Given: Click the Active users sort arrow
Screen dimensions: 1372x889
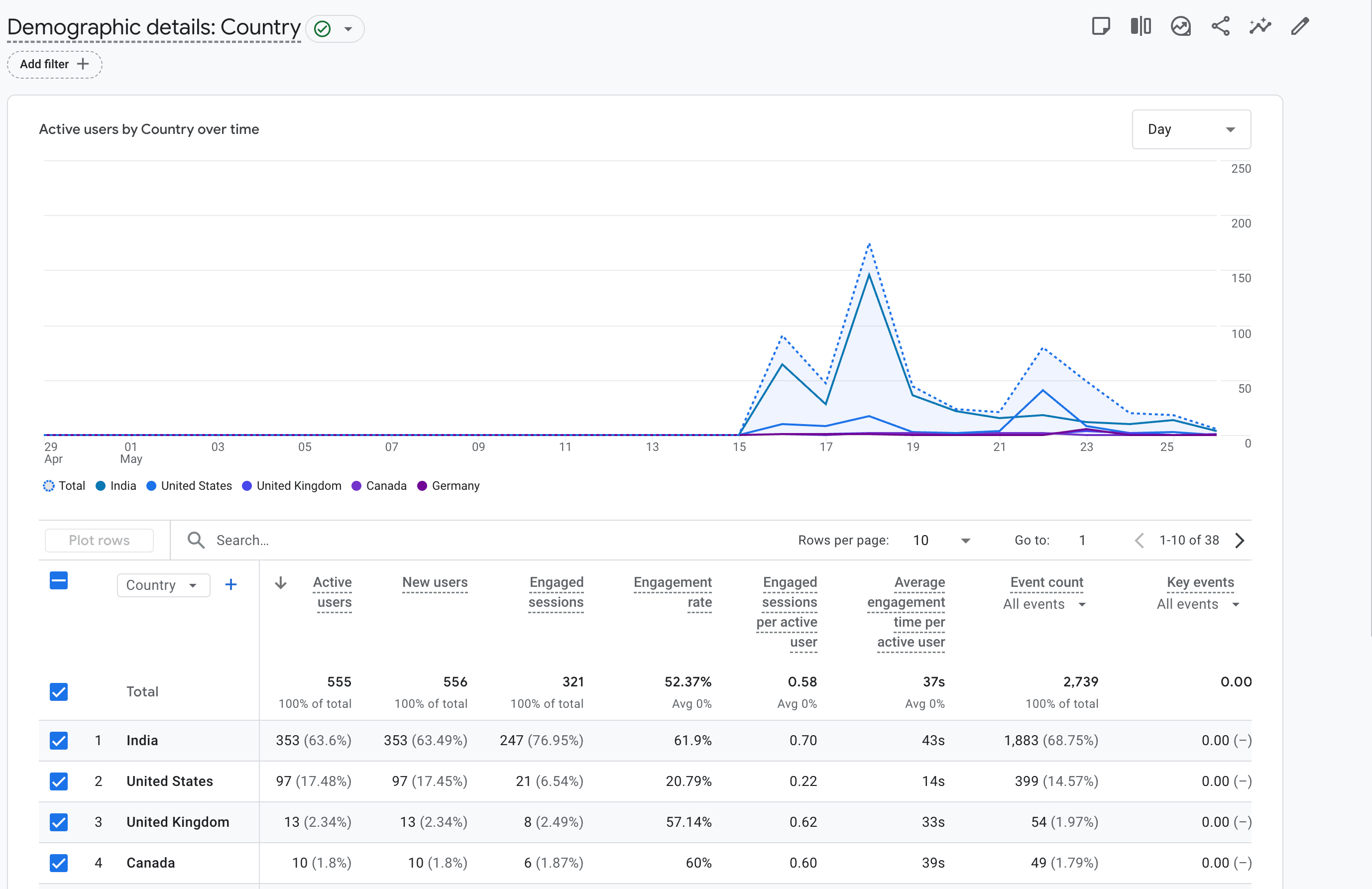Looking at the screenshot, I should (281, 583).
